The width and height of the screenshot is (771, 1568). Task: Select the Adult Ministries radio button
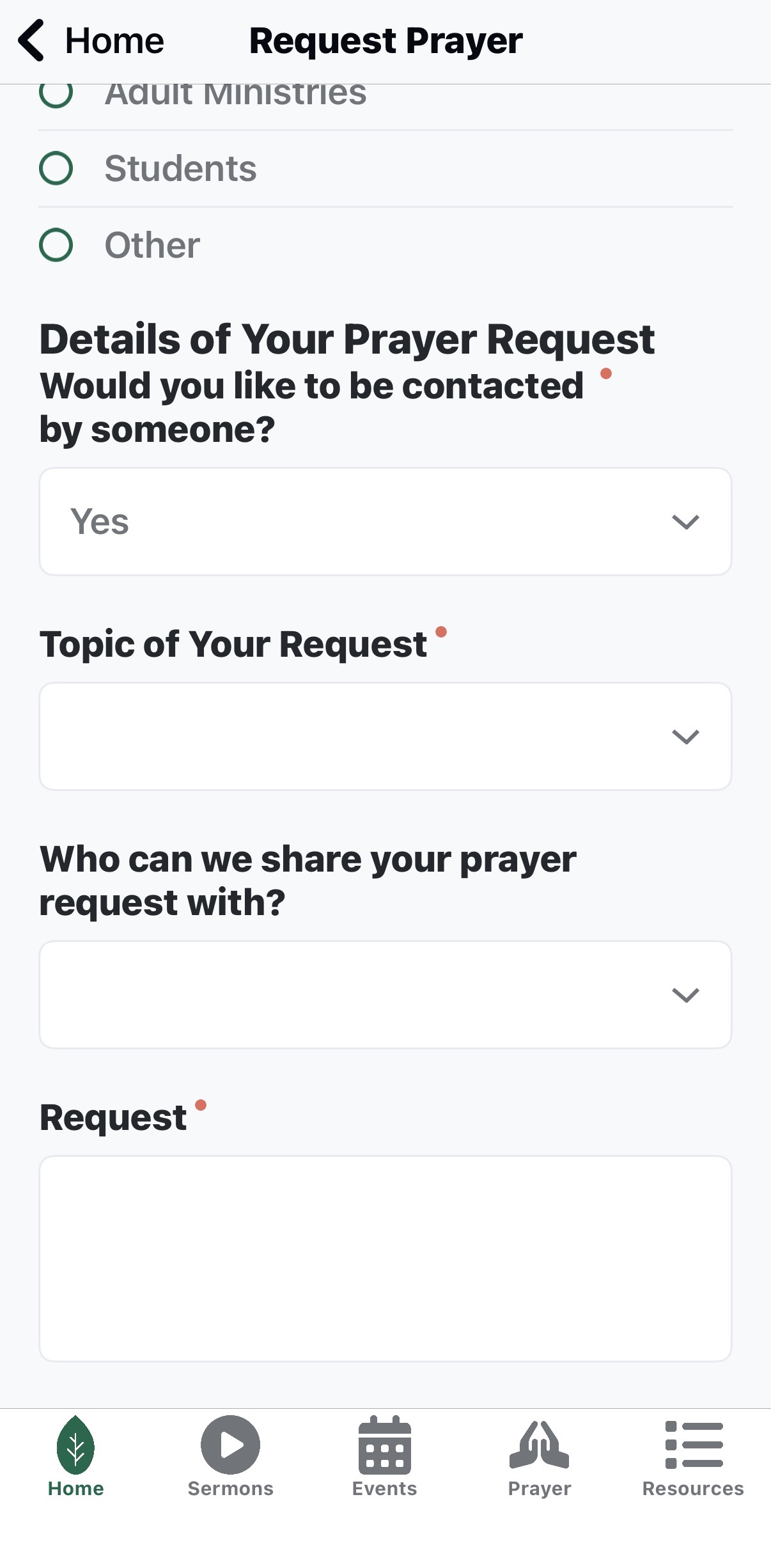pos(56,94)
